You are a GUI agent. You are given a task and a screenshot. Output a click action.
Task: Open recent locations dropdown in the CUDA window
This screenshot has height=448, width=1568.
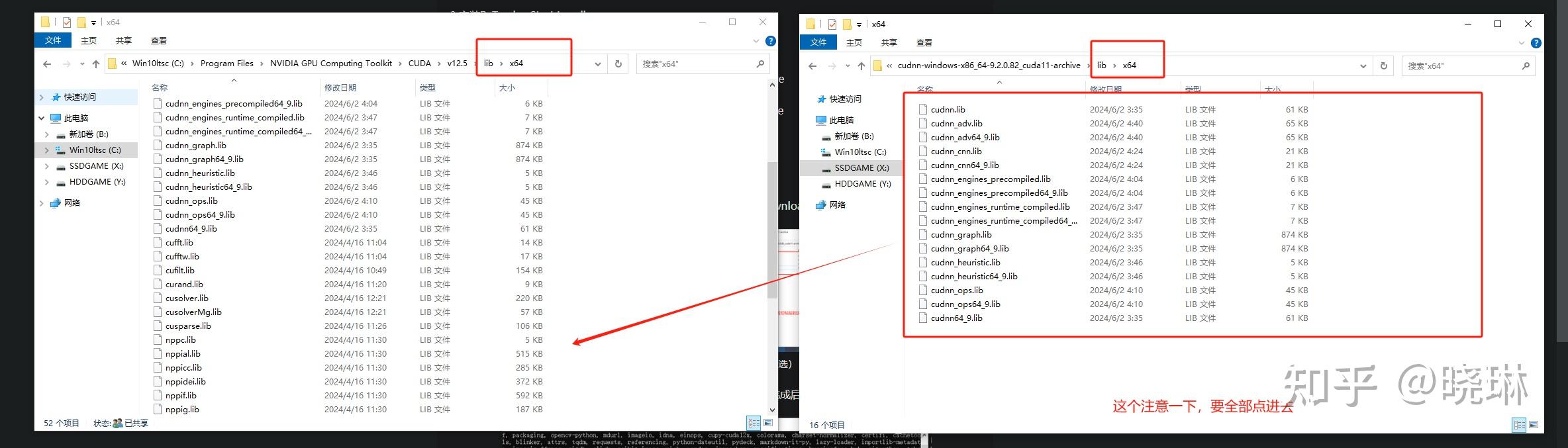coord(81,64)
